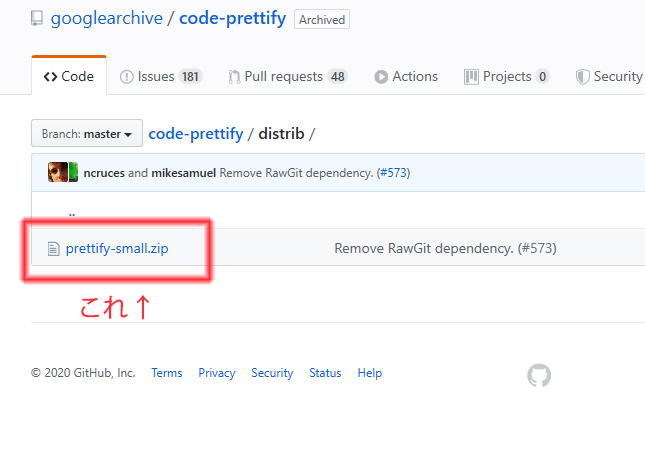This screenshot has width=645, height=466.
Task: Click the GitHub Octocat footer logo
Action: coord(539,375)
